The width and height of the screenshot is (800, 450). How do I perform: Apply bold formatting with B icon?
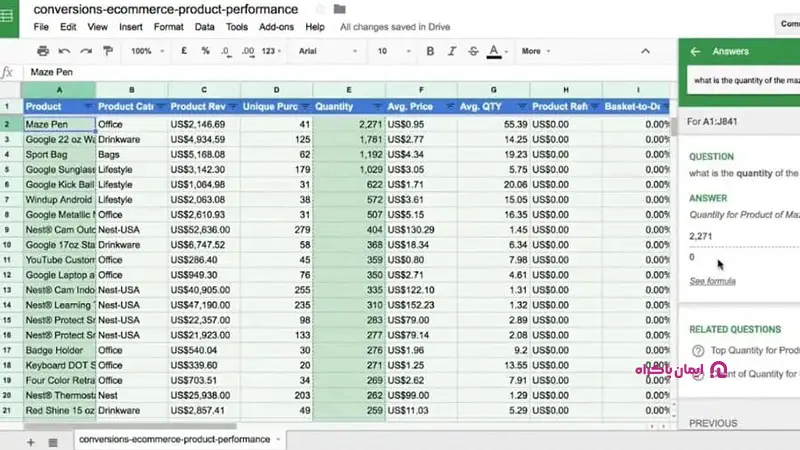pos(430,51)
